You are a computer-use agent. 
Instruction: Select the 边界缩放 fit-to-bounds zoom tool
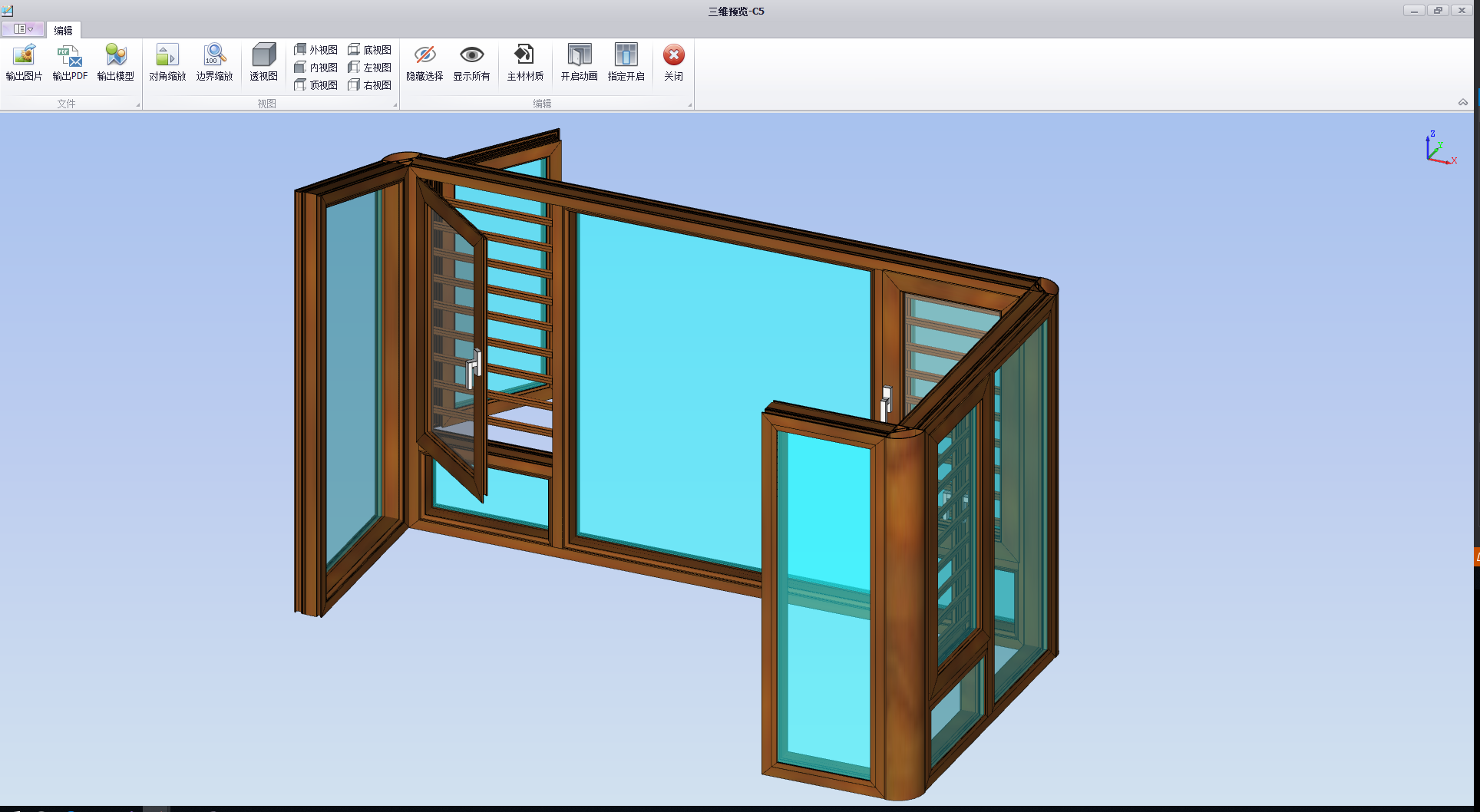[x=214, y=62]
